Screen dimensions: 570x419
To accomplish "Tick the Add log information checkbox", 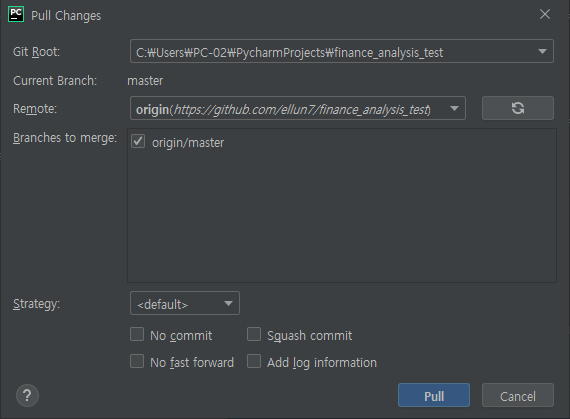I will point(254,361).
